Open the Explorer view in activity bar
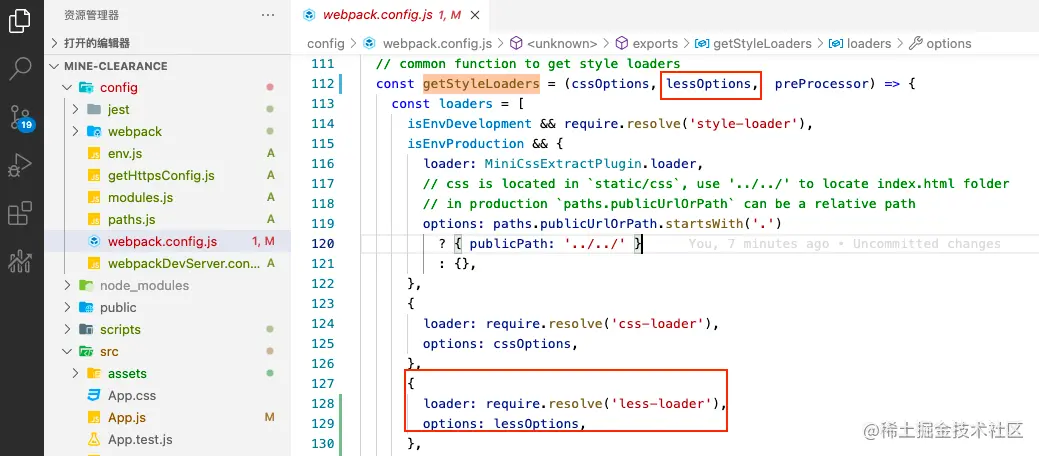 [x=20, y=20]
